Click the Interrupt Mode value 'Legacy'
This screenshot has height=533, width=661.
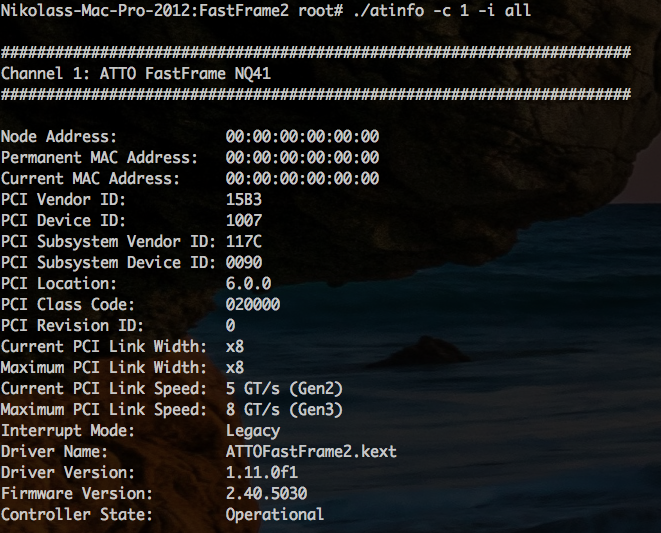click(253, 431)
